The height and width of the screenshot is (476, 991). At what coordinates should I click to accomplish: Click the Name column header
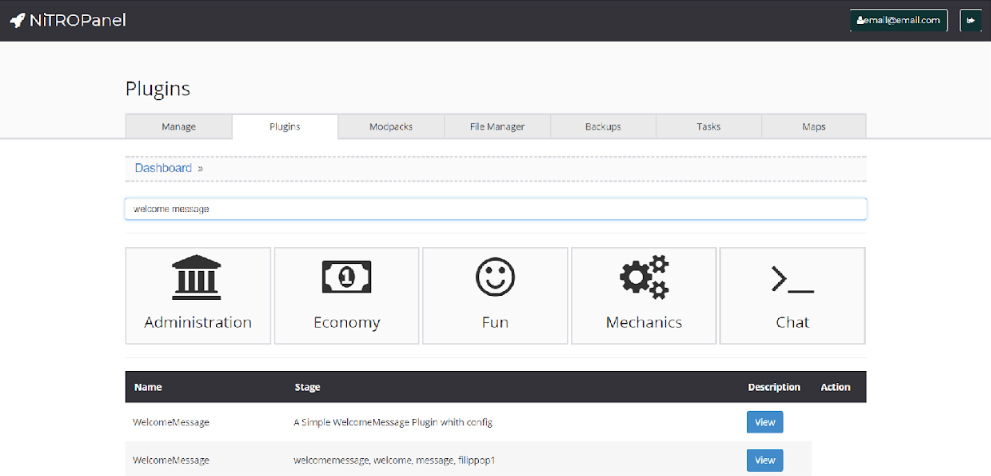point(148,387)
